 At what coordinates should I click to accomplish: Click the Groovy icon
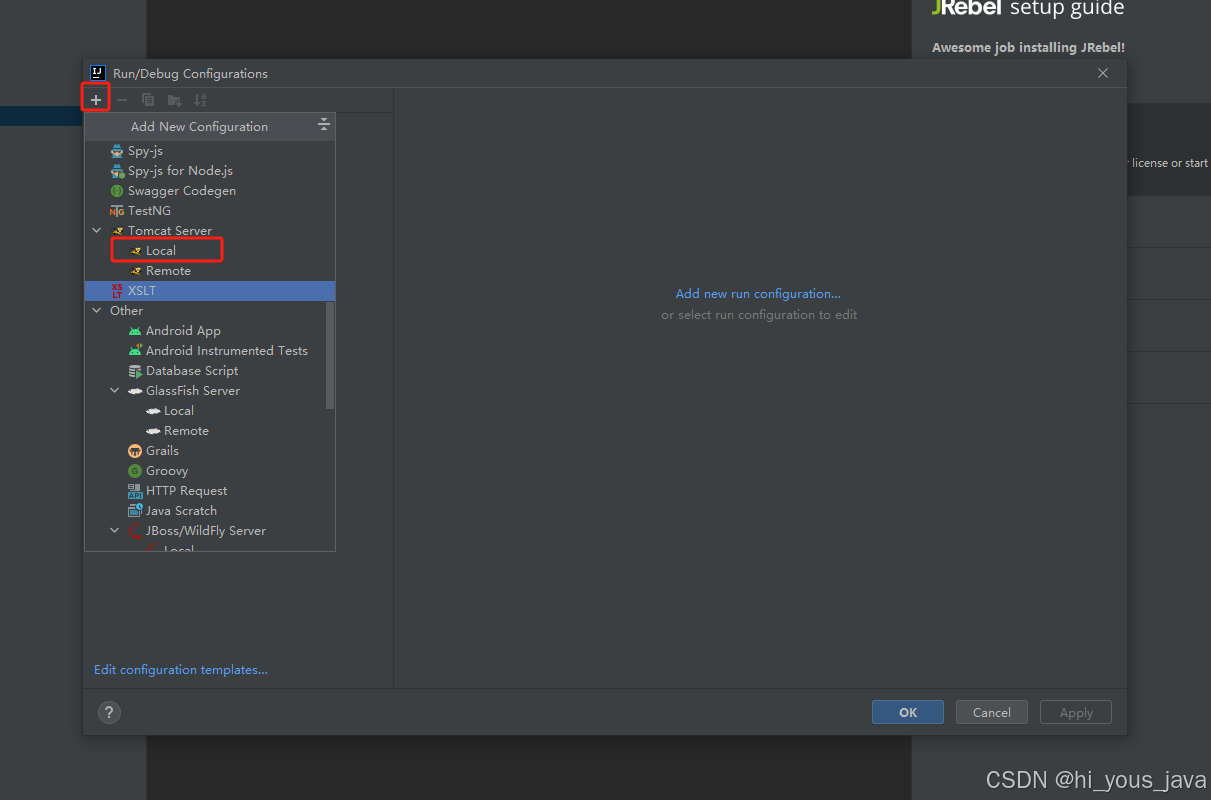tap(135, 471)
